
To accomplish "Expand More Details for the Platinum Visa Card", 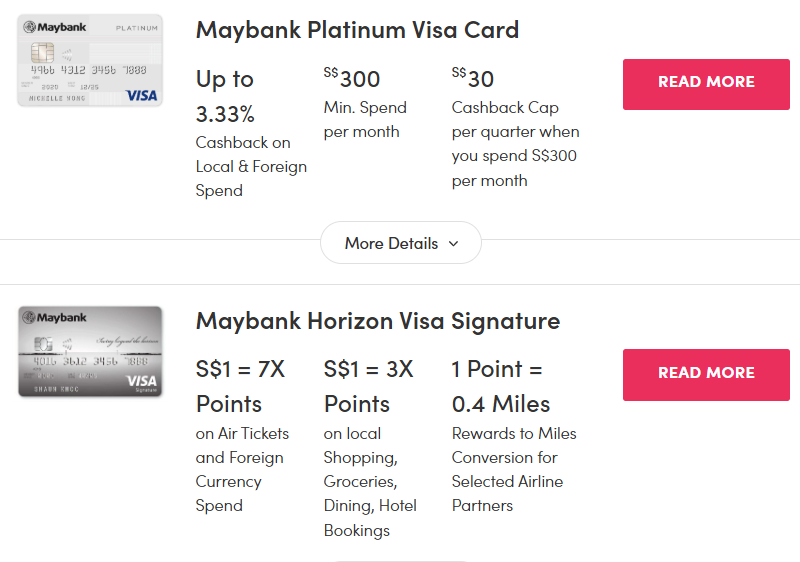I will pyautogui.click(x=400, y=243).
